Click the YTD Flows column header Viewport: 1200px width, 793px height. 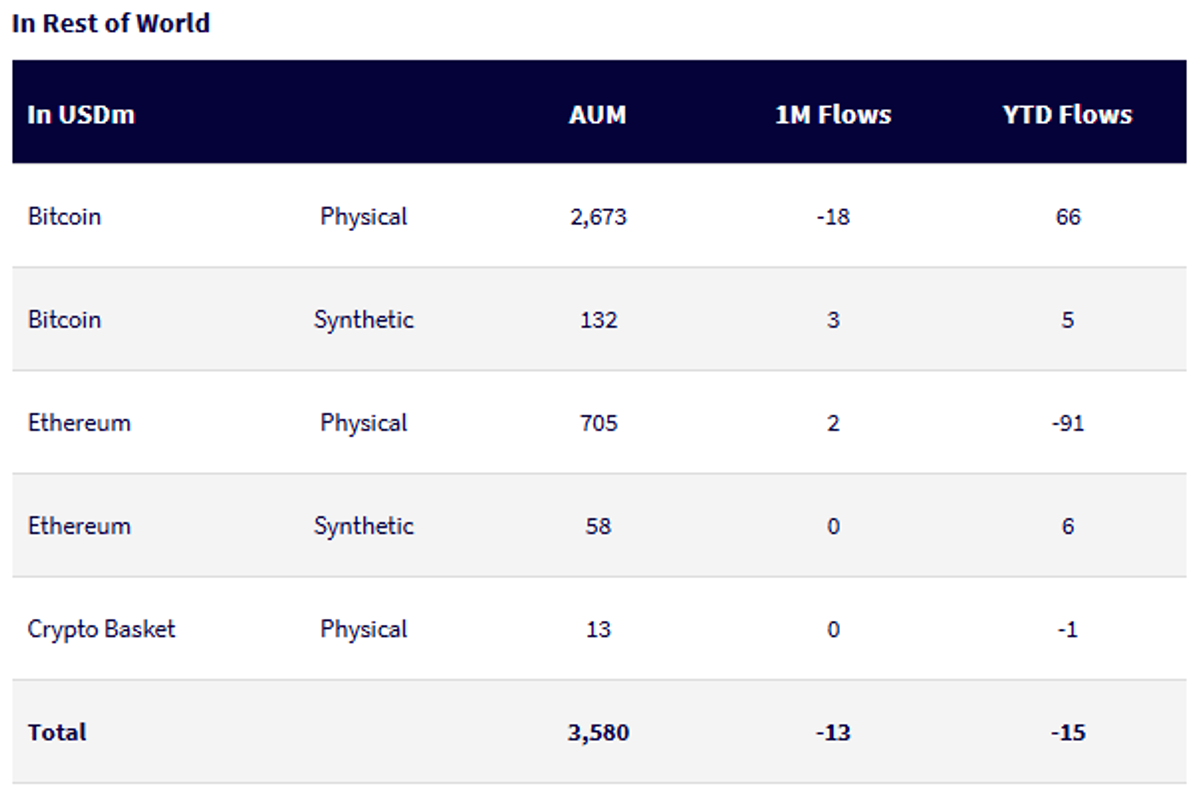pos(1067,115)
